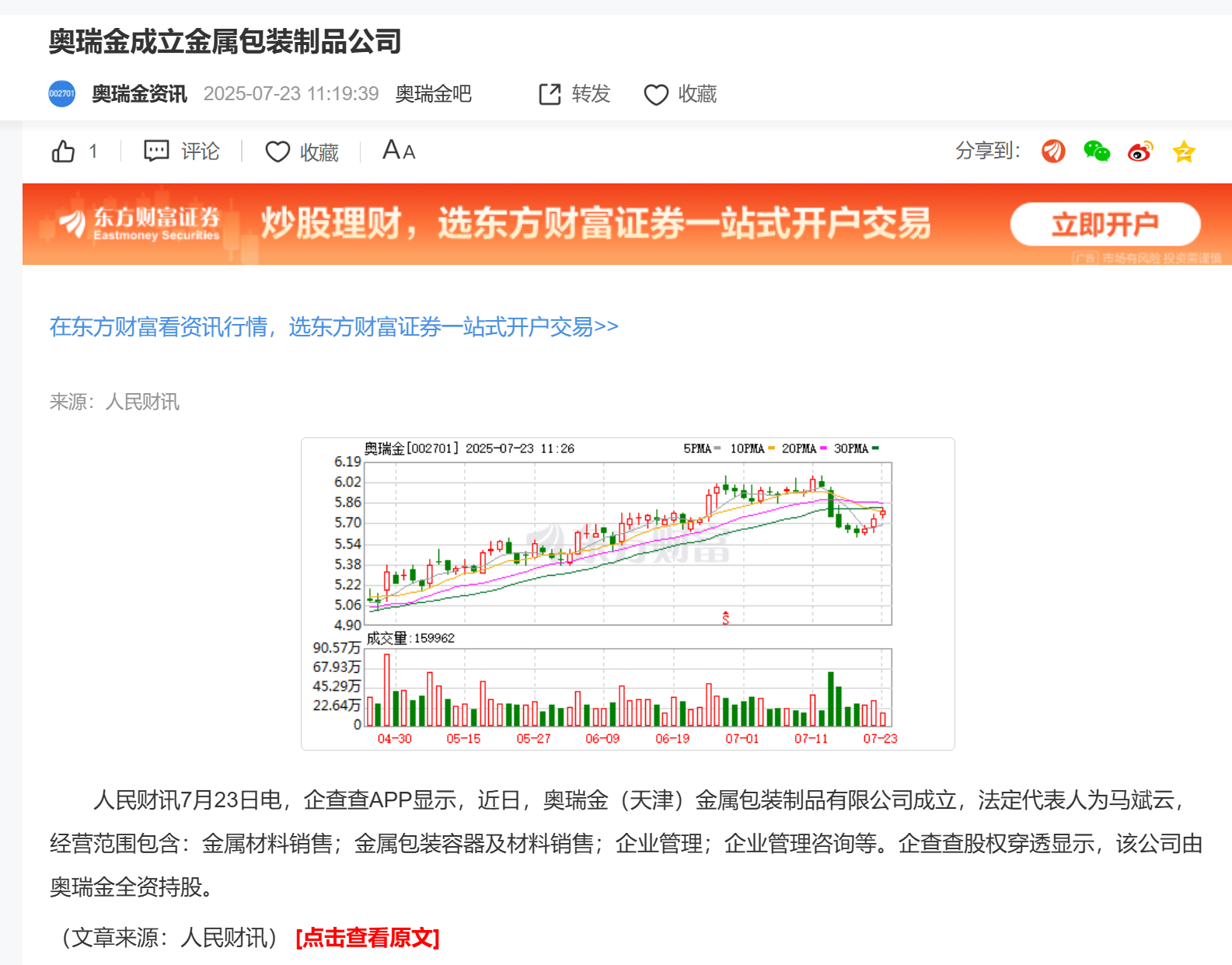Screen dimensions: 1232x965
Task: Open the 奥瑞金资讯 author name link
Action: pos(139,94)
